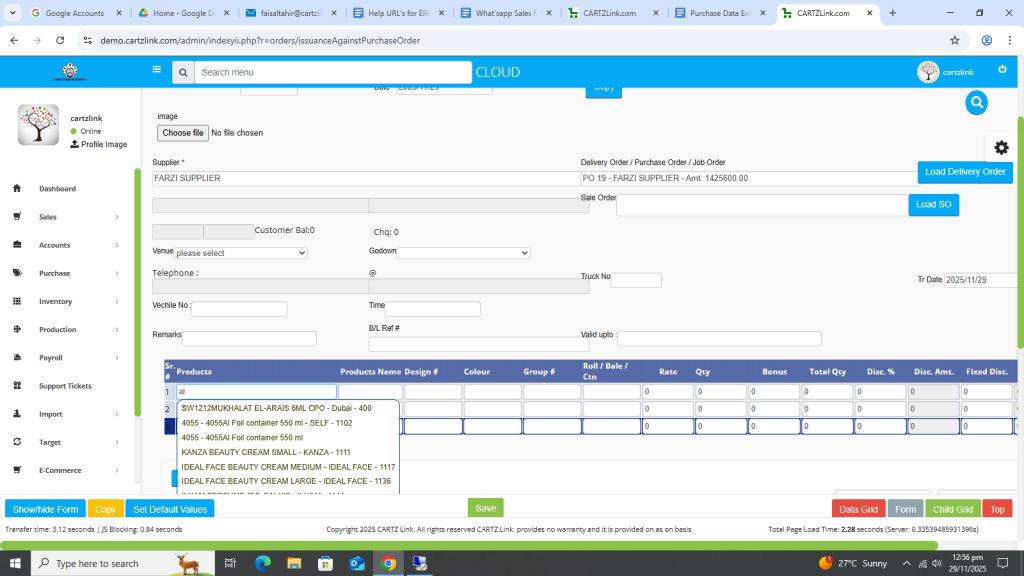Open Dashboard from the sidebar

tap(57, 189)
